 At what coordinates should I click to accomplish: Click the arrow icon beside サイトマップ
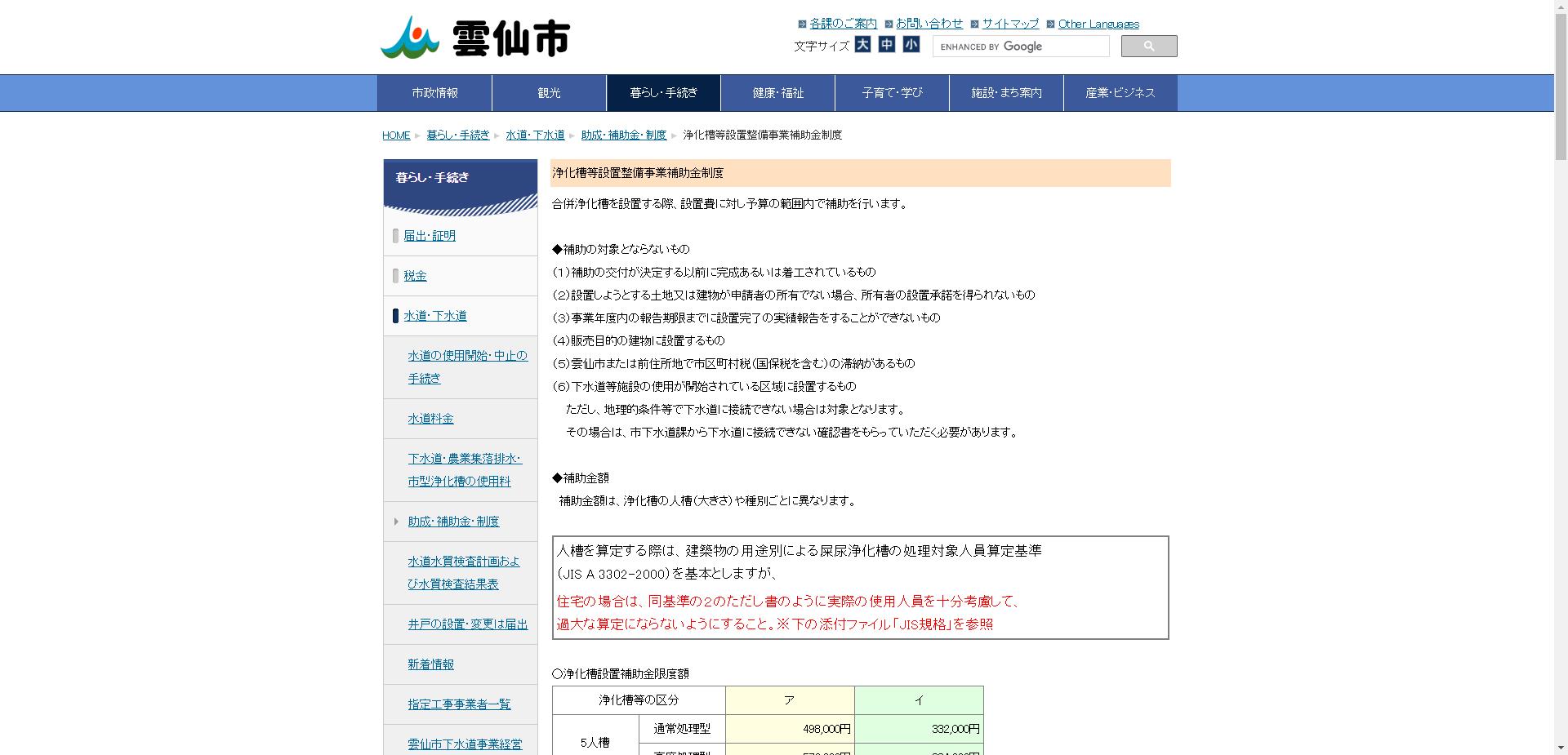(x=974, y=24)
